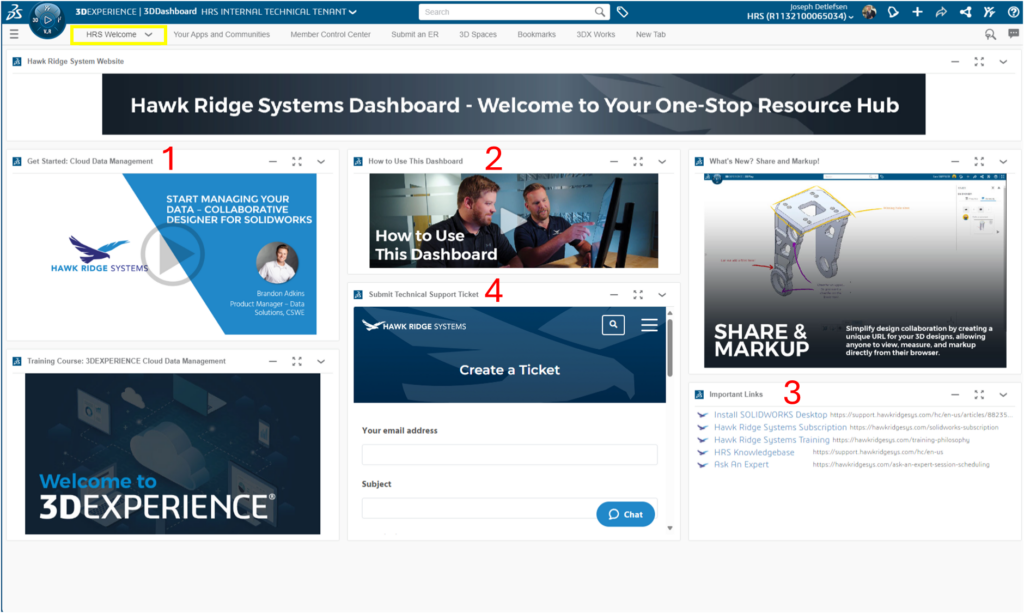Click the hamburger menu icon

coord(14,33)
